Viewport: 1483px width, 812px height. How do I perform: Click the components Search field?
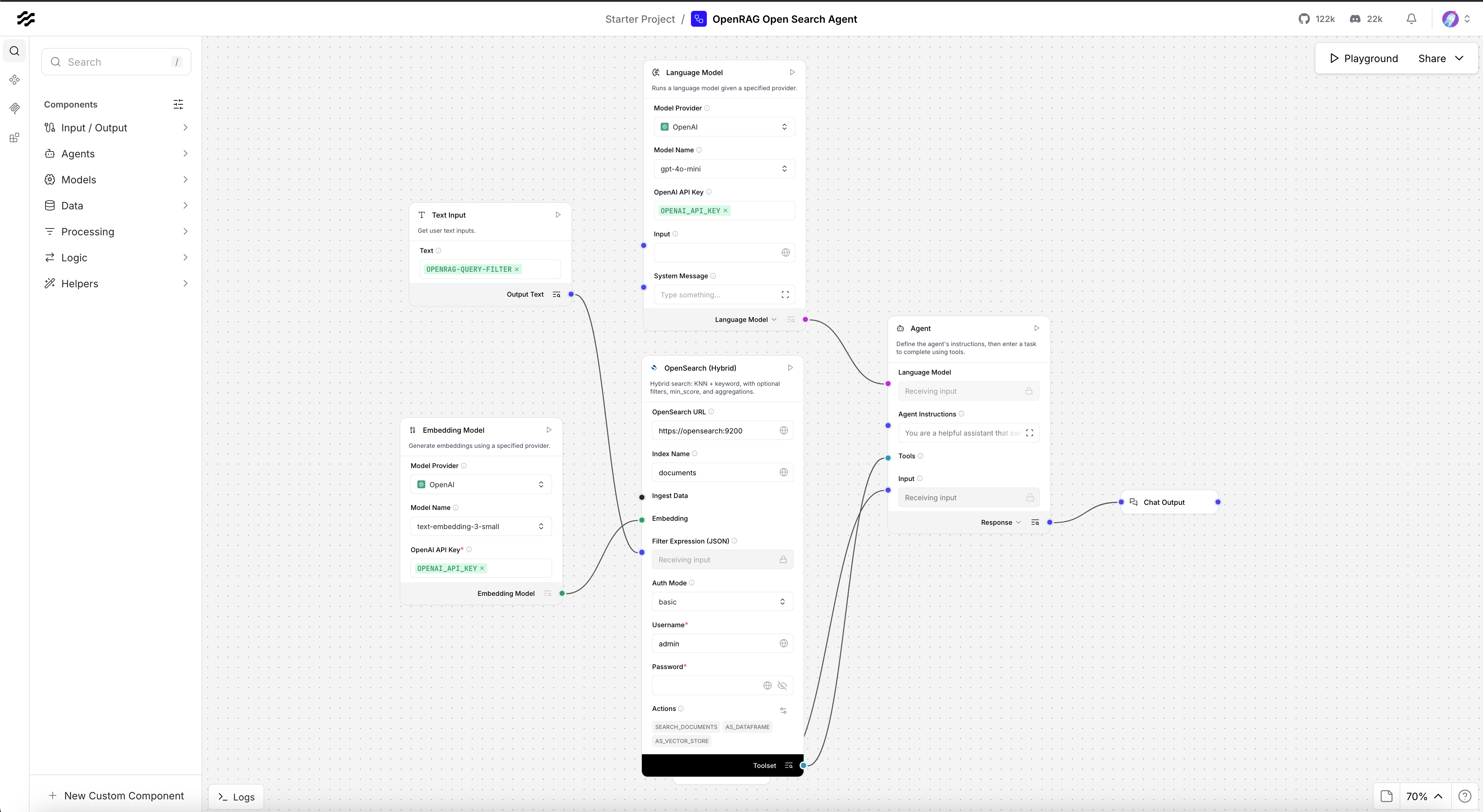pos(116,62)
